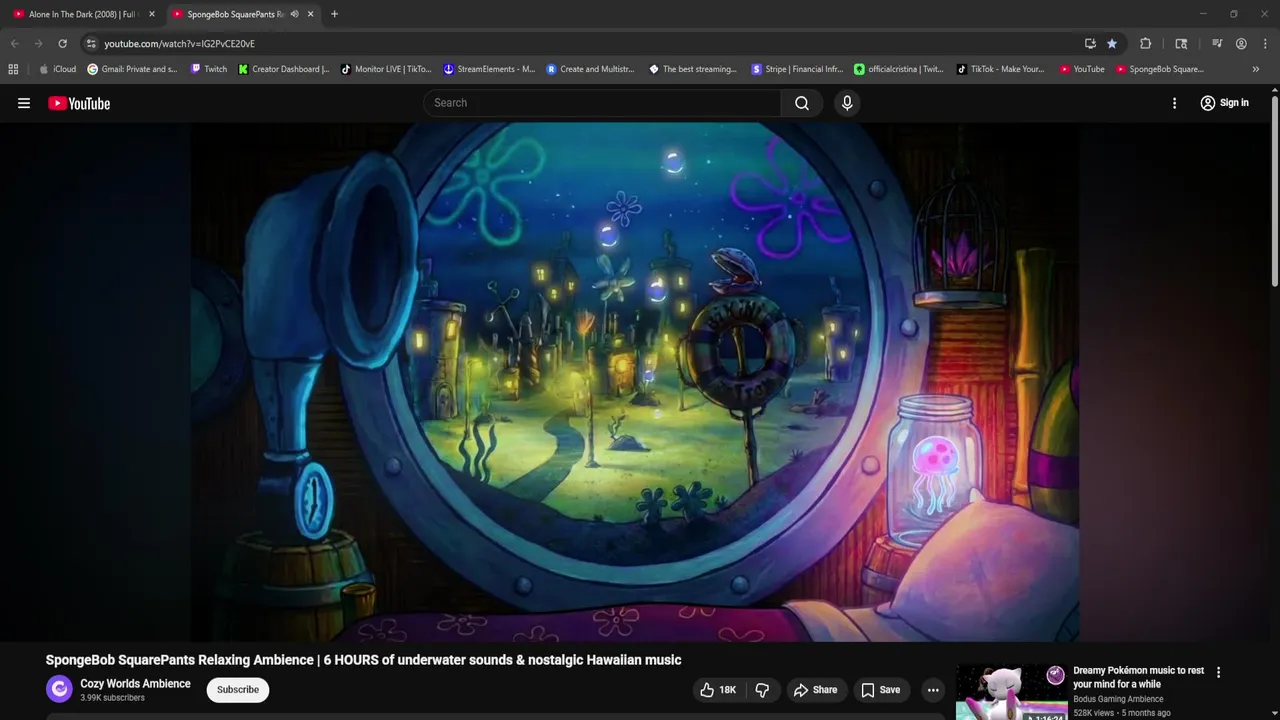Open YouTube settings three-dot menu

click(1174, 103)
